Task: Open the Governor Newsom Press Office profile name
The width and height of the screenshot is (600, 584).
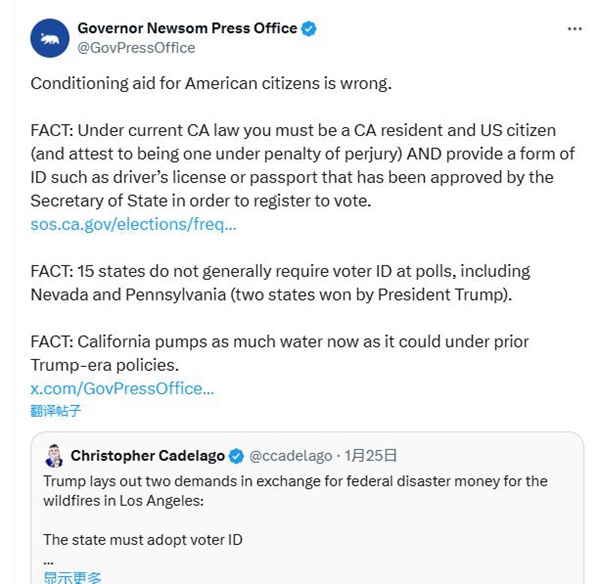Action: click(x=187, y=29)
